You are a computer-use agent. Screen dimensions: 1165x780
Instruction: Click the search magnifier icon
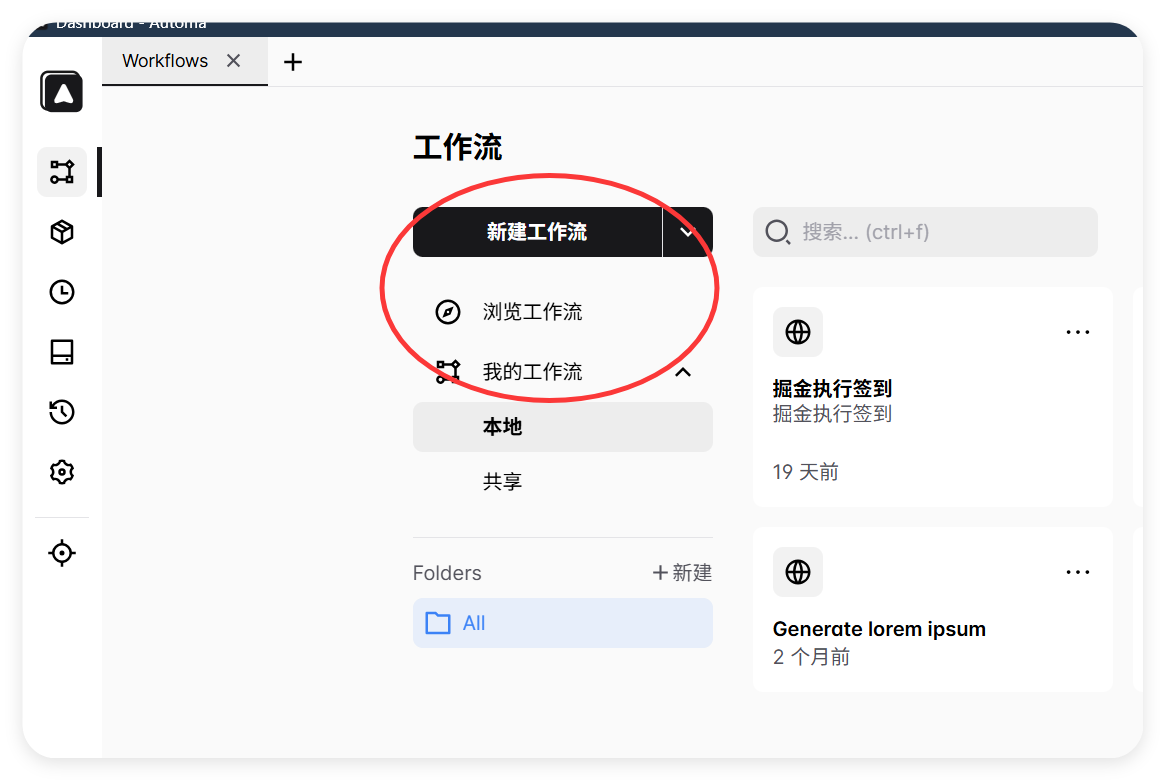pos(777,232)
